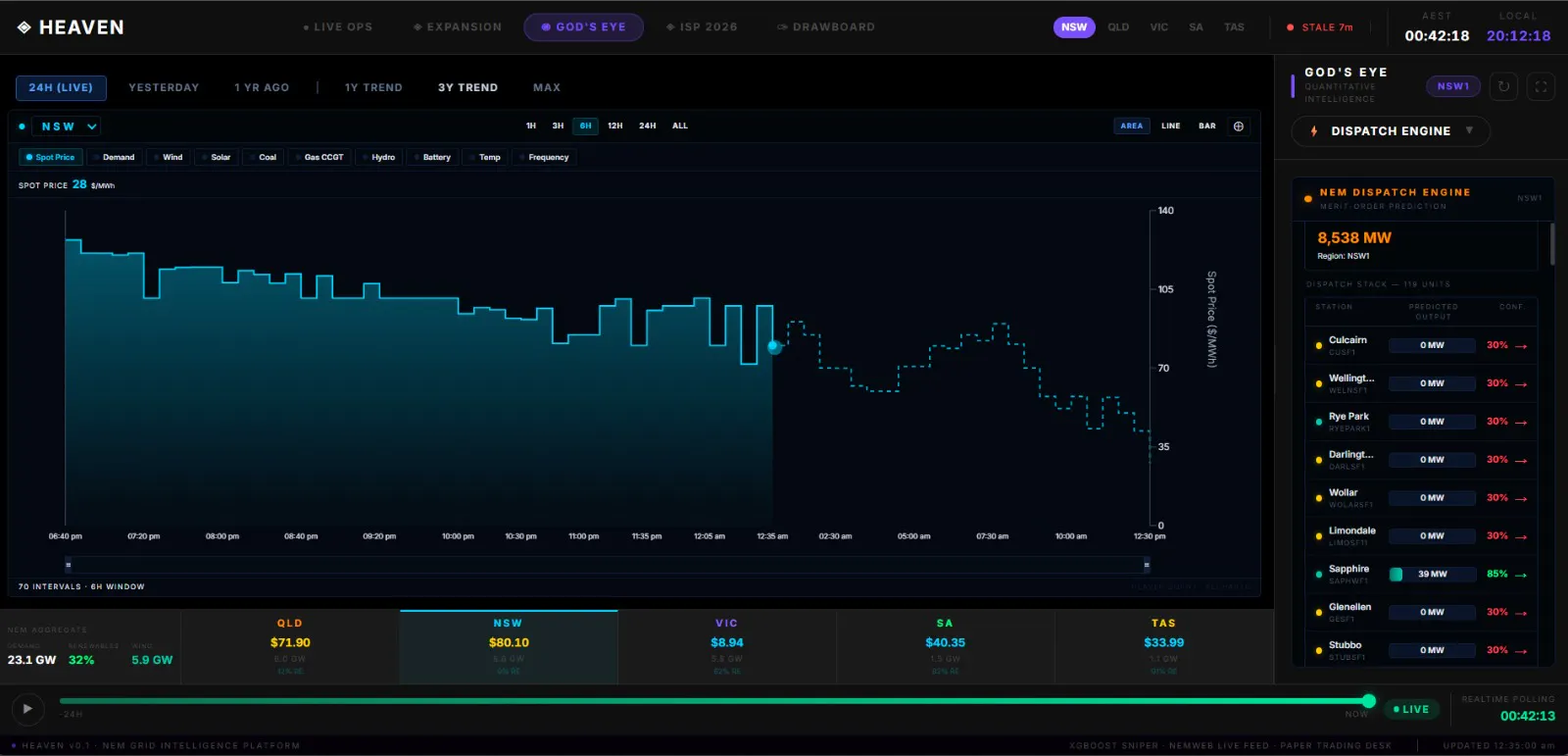This screenshot has width=1568, height=756.
Task: Toggle the Temp series
Action: (486, 157)
